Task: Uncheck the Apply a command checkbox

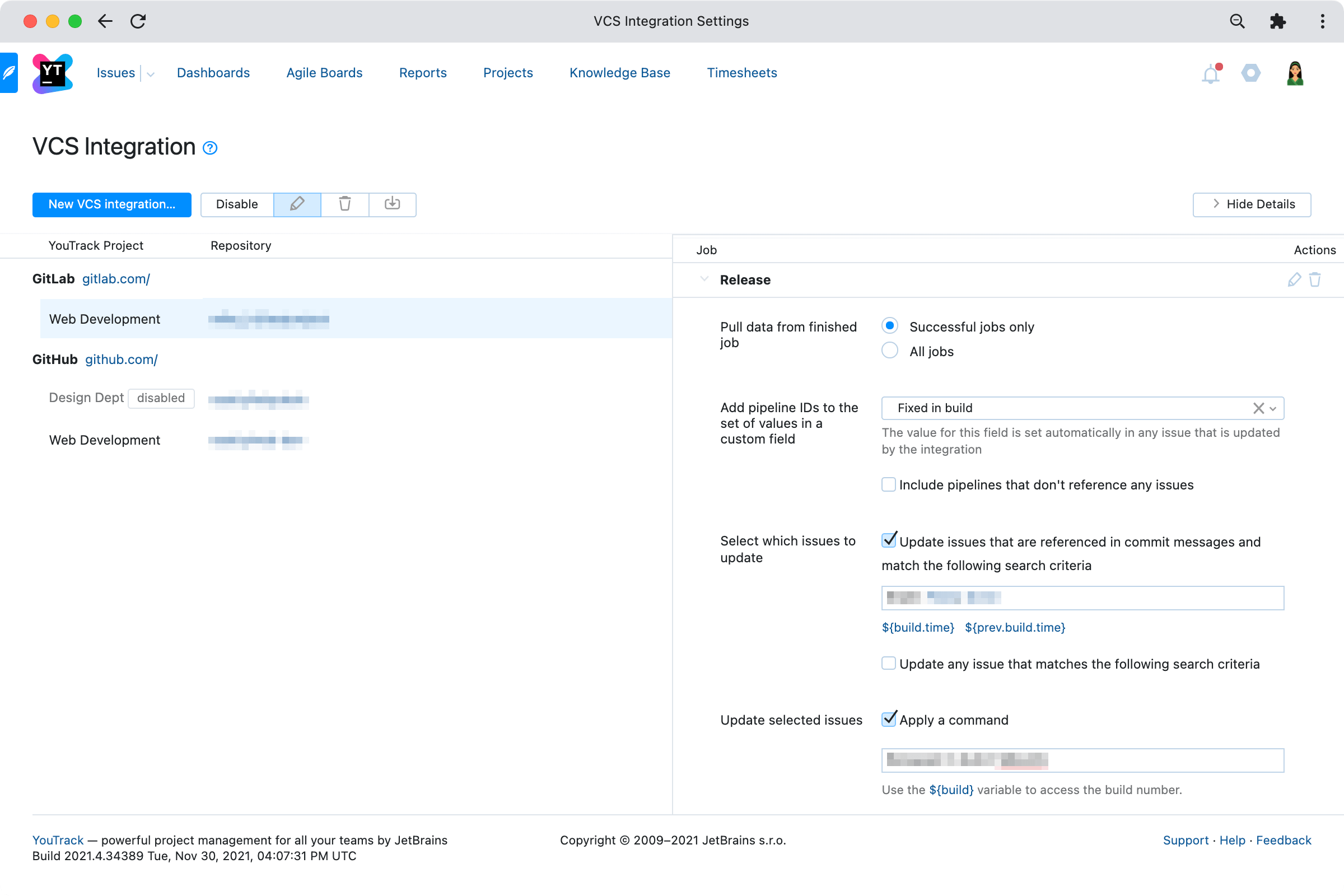Action: [889, 719]
